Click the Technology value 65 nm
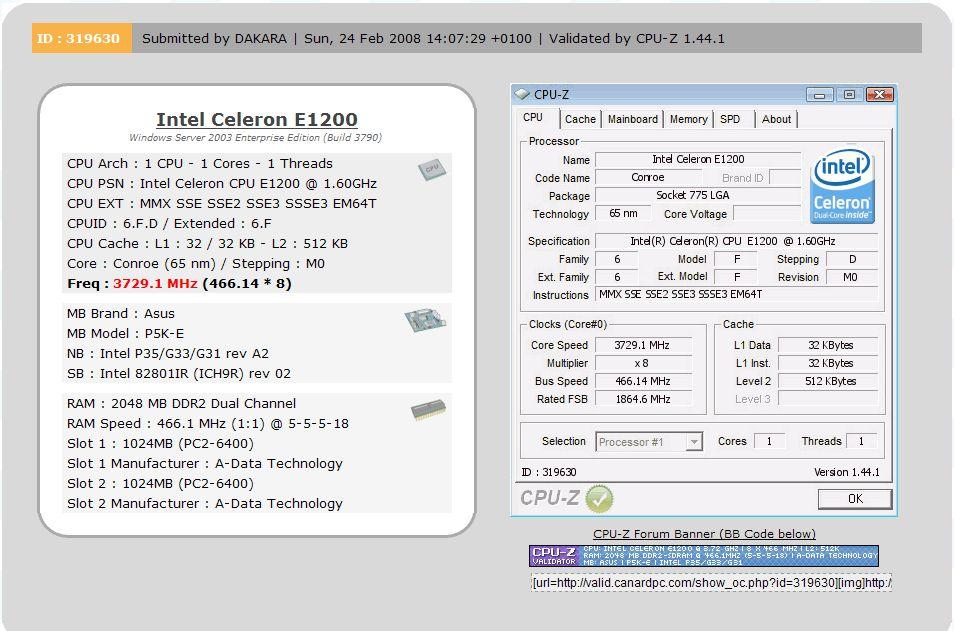Image resolution: width=954 pixels, height=631 pixels. (x=622, y=214)
